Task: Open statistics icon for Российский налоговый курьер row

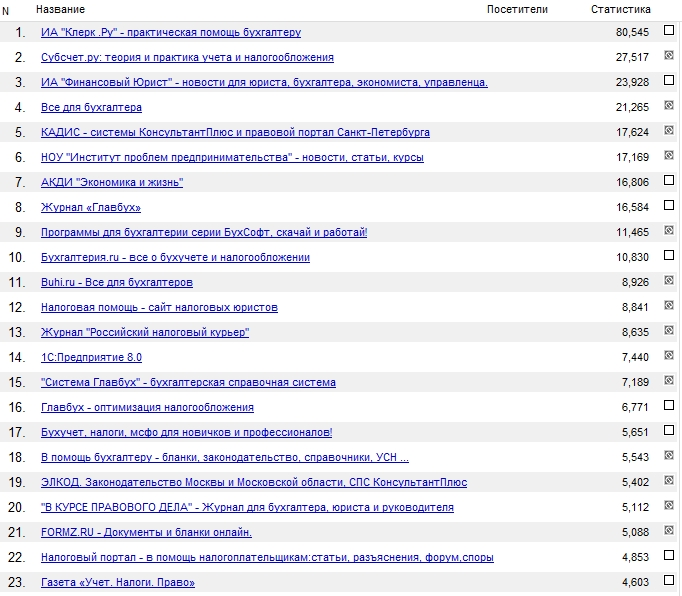Action: [669, 330]
